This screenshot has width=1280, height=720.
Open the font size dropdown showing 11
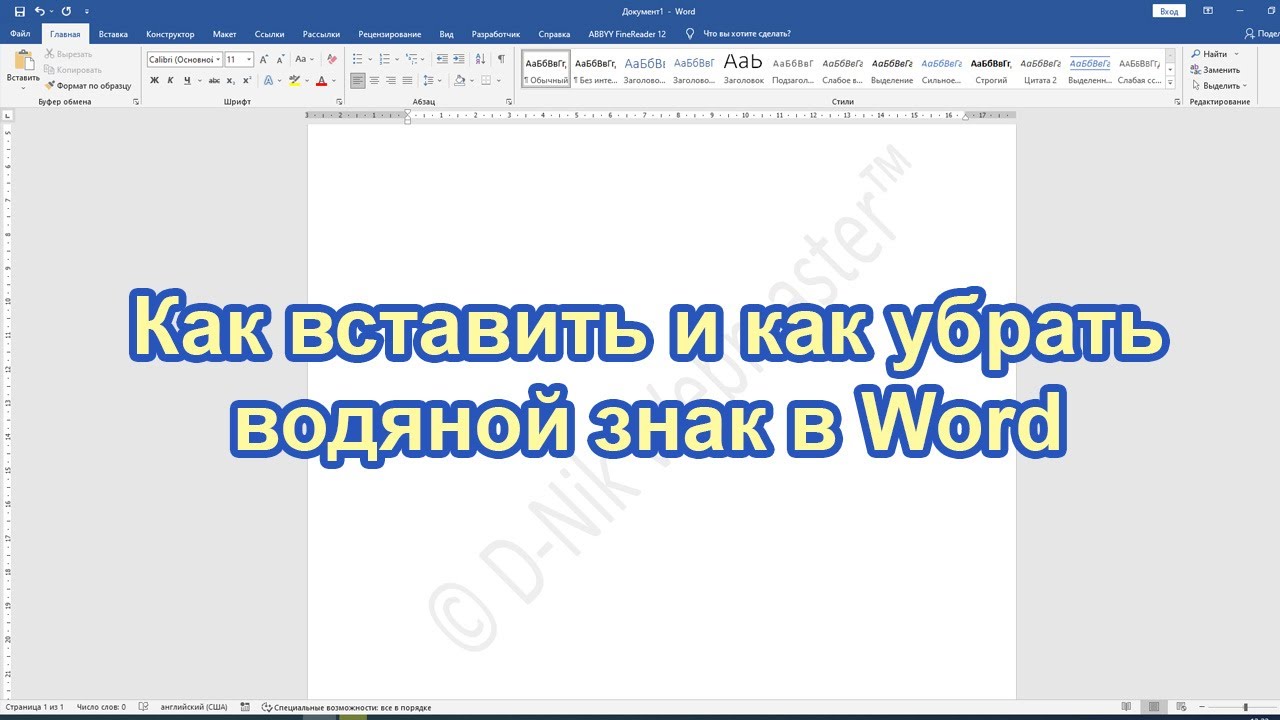[249, 59]
